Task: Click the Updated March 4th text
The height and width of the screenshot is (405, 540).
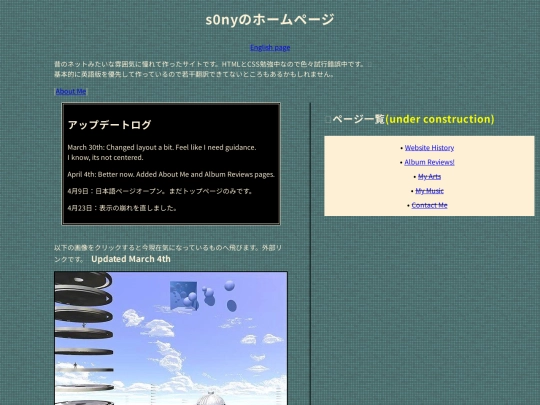Action: pos(131,259)
